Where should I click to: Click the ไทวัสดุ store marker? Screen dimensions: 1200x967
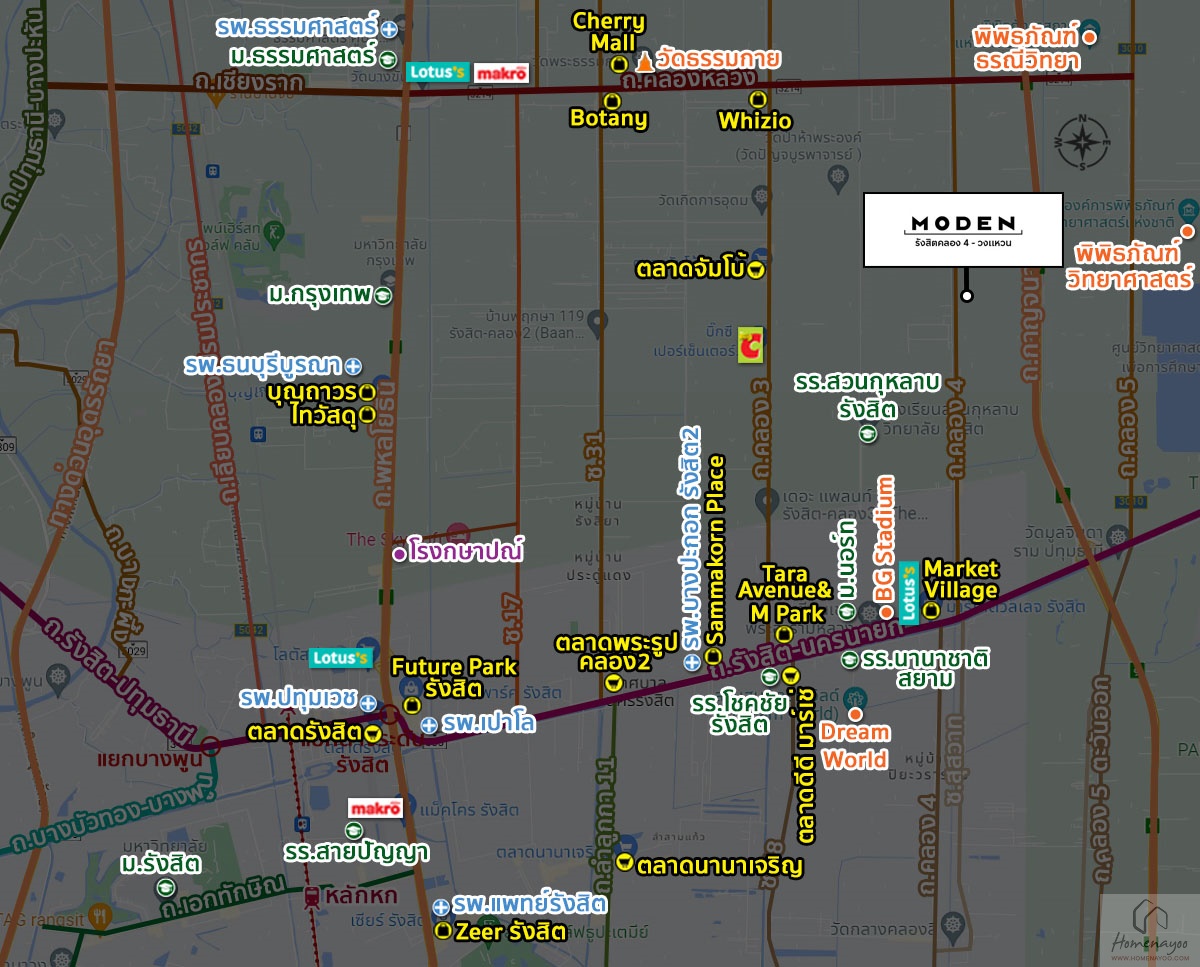[x=366, y=413]
